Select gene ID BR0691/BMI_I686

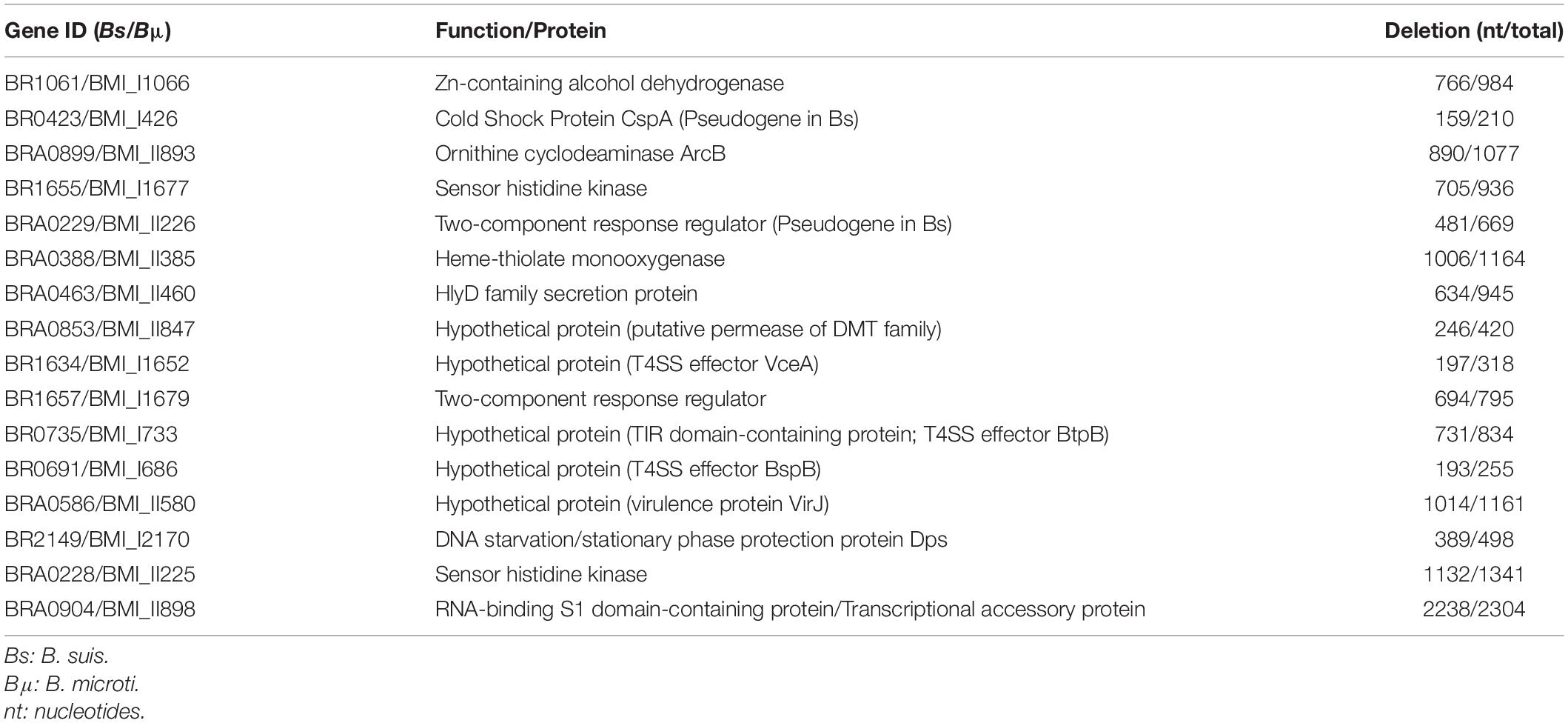tap(91, 469)
